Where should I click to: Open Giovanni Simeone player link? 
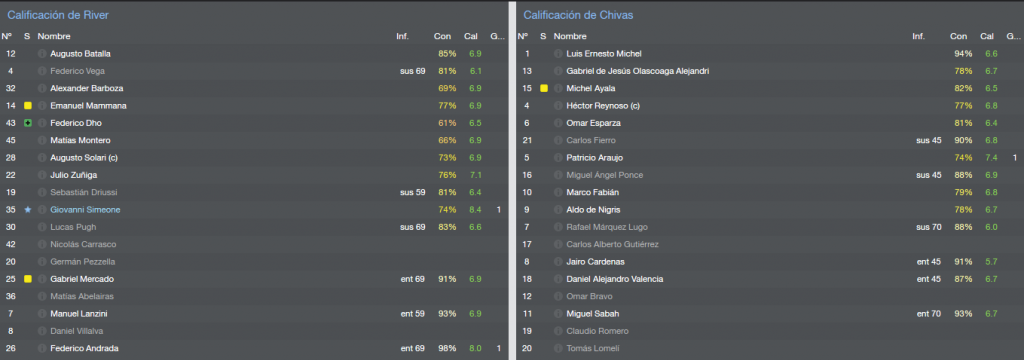[x=85, y=210]
